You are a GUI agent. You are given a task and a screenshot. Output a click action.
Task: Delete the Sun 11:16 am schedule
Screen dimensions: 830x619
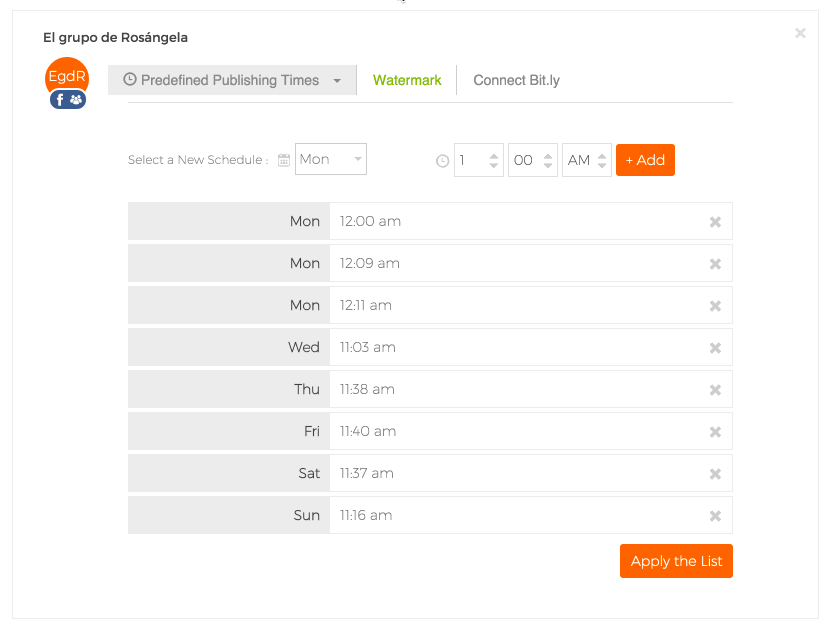click(715, 516)
